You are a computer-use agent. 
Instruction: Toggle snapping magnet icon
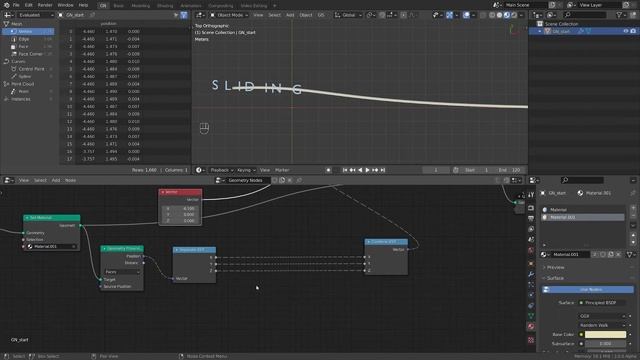coord(382,15)
